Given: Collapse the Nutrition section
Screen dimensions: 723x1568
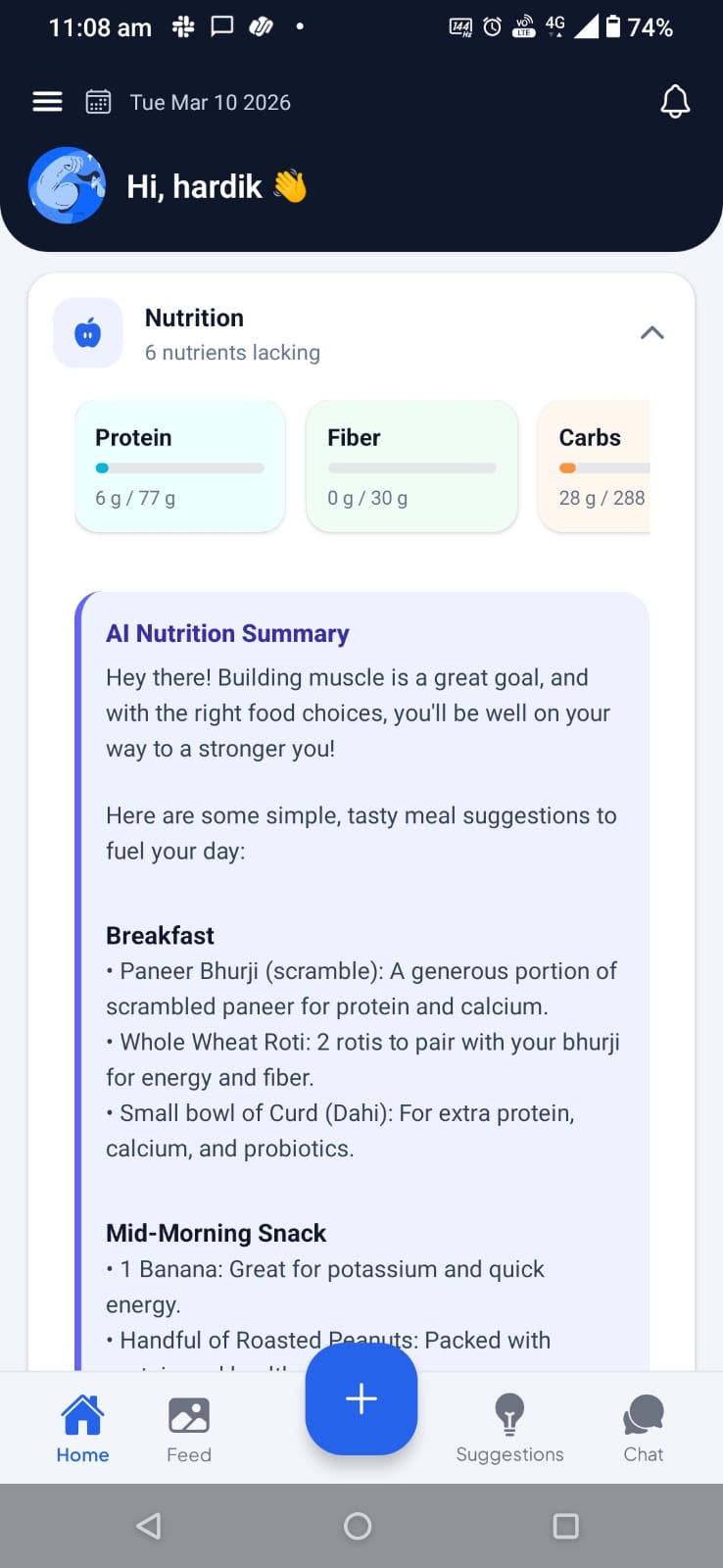Looking at the screenshot, I should (x=651, y=333).
